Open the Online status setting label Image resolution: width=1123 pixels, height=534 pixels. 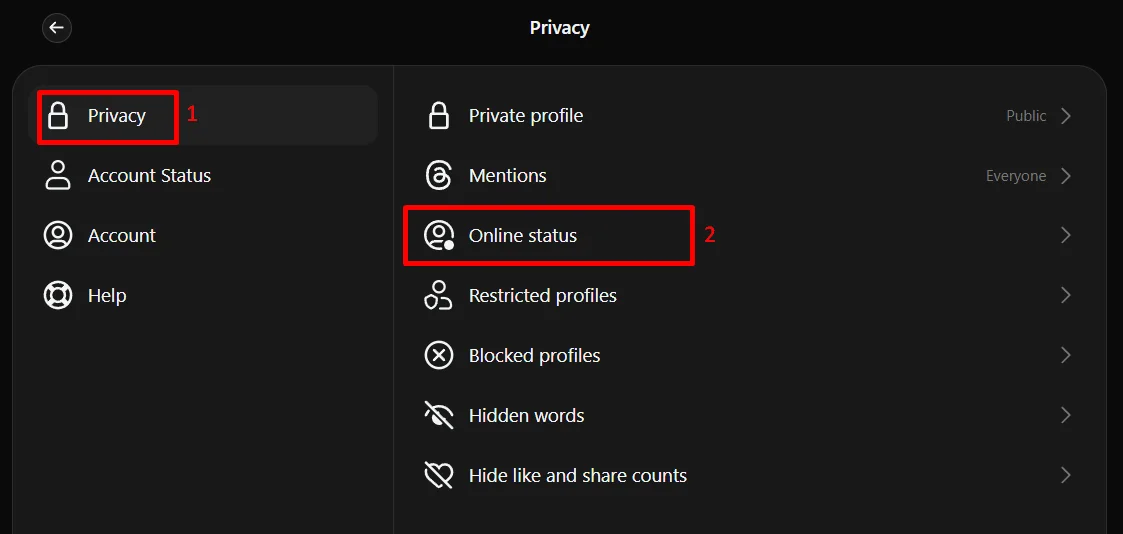coord(523,236)
